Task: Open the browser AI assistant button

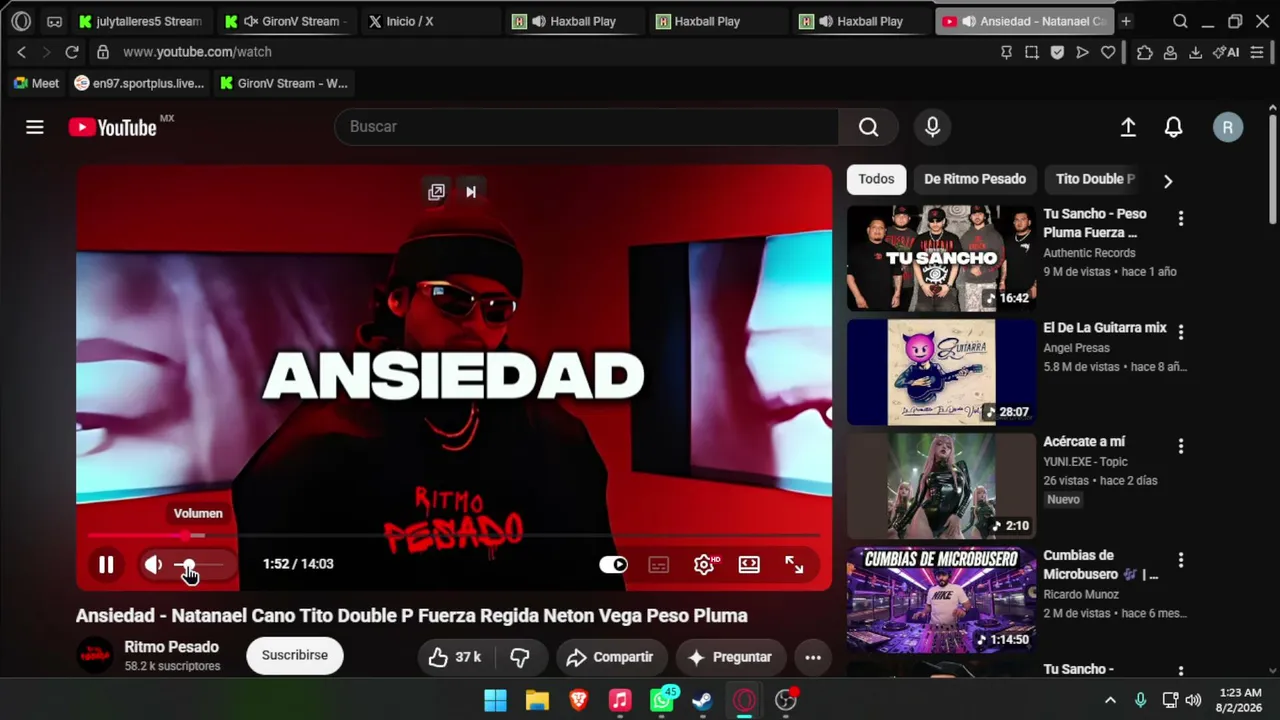Action: coord(1226,52)
